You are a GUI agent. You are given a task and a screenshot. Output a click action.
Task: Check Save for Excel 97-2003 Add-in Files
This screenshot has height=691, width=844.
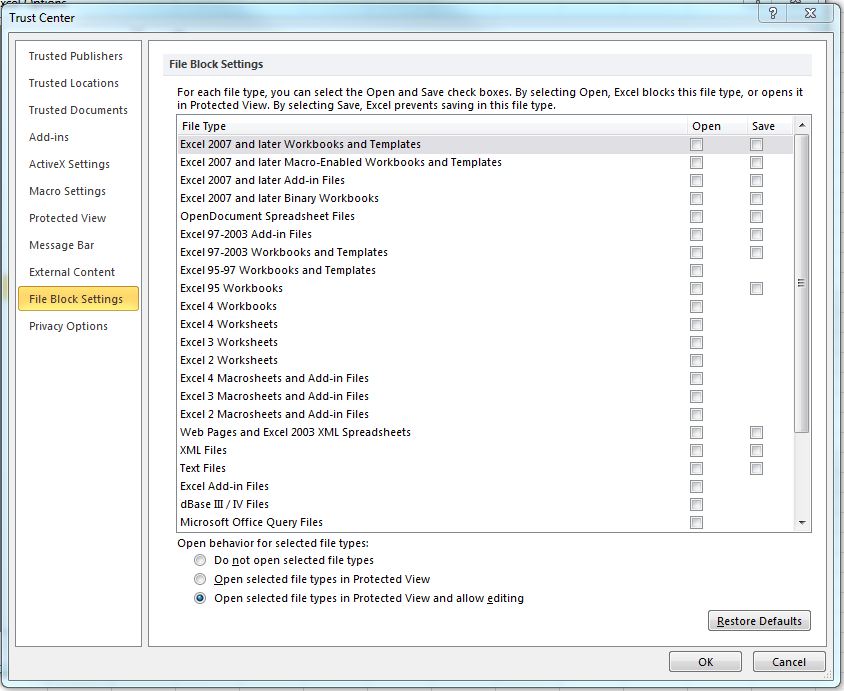click(756, 235)
